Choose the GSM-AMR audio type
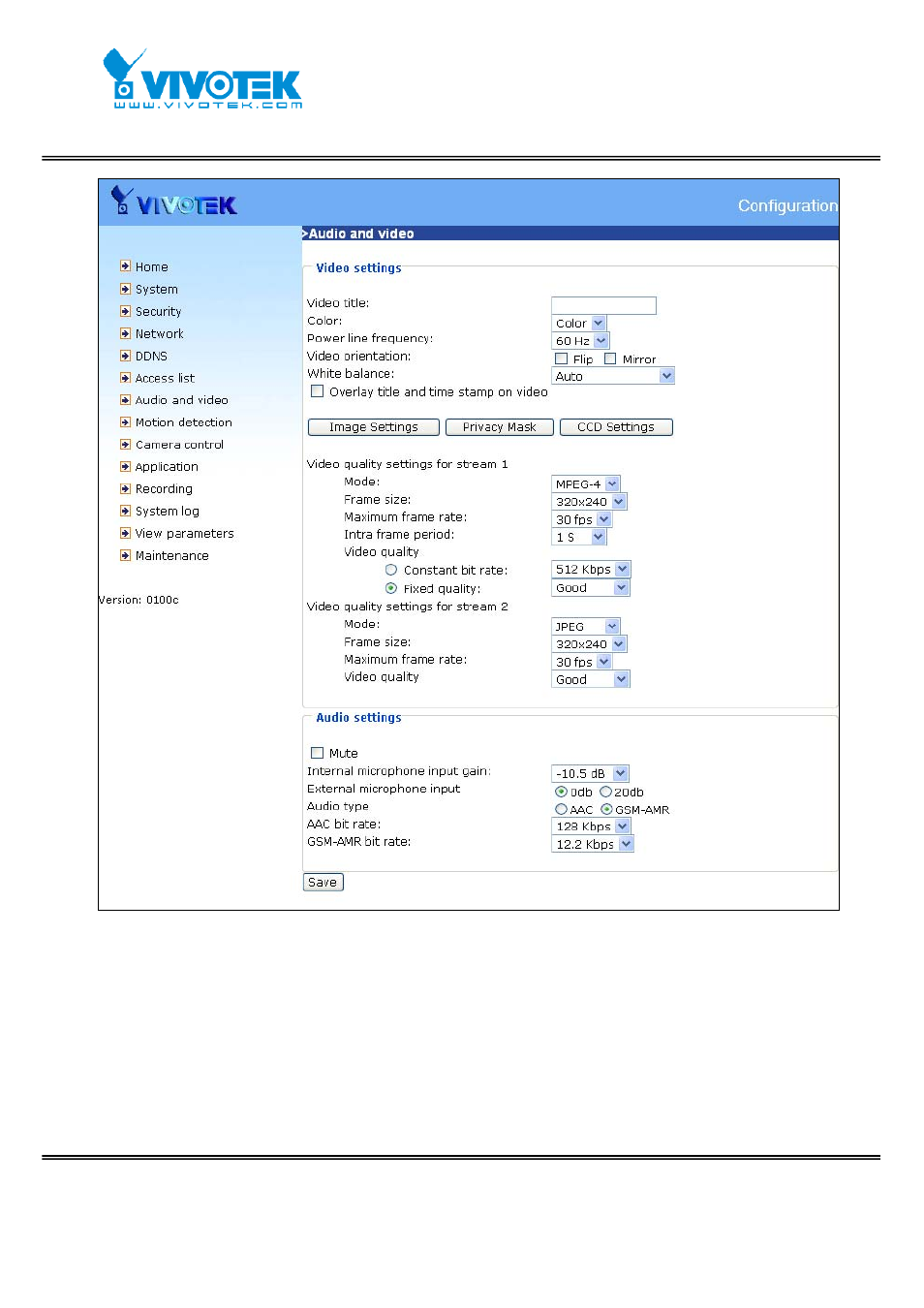The height and width of the screenshot is (1308, 924). 606,809
